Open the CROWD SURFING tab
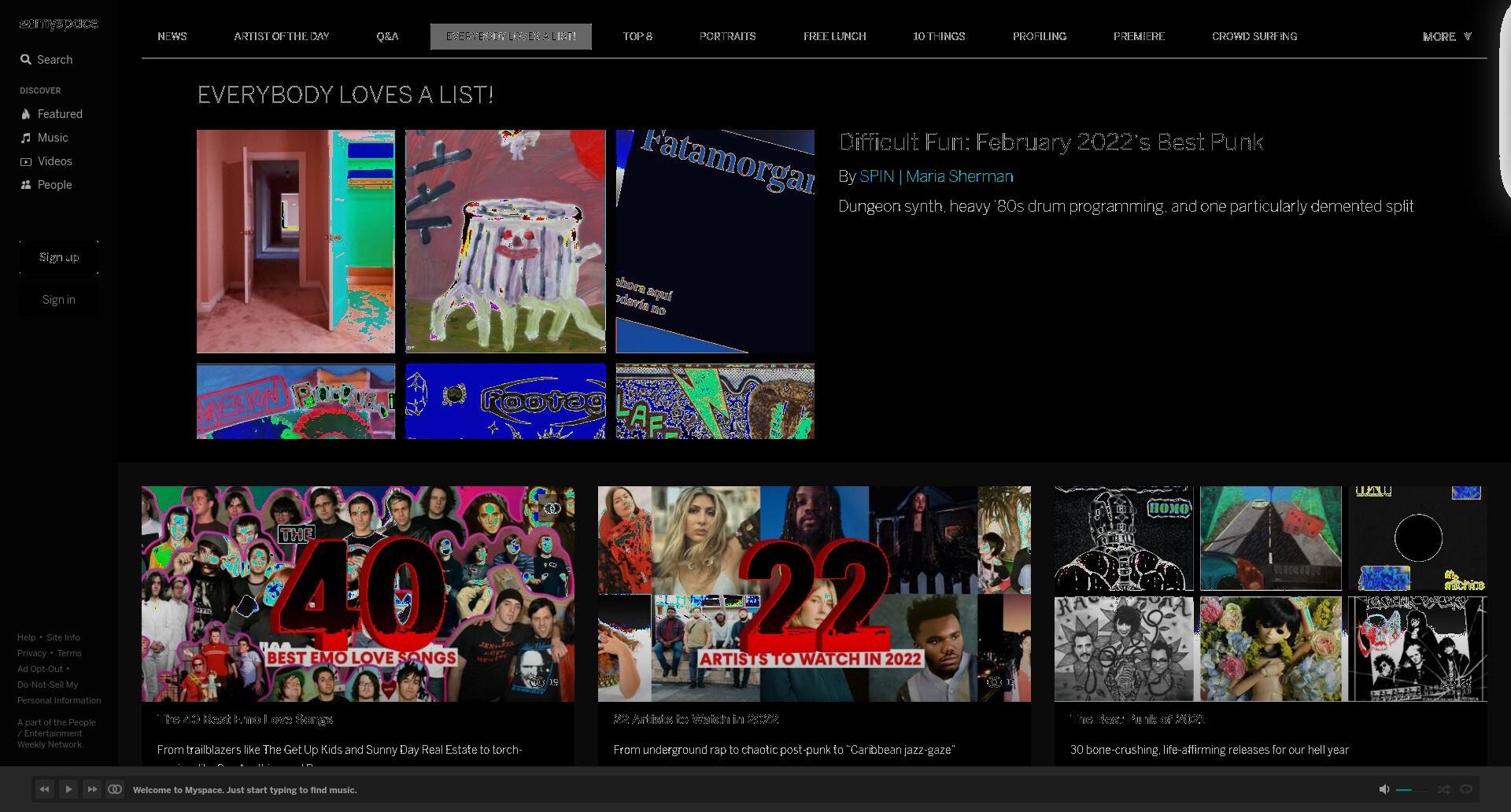This screenshot has height=812, width=1511. (x=1254, y=36)
